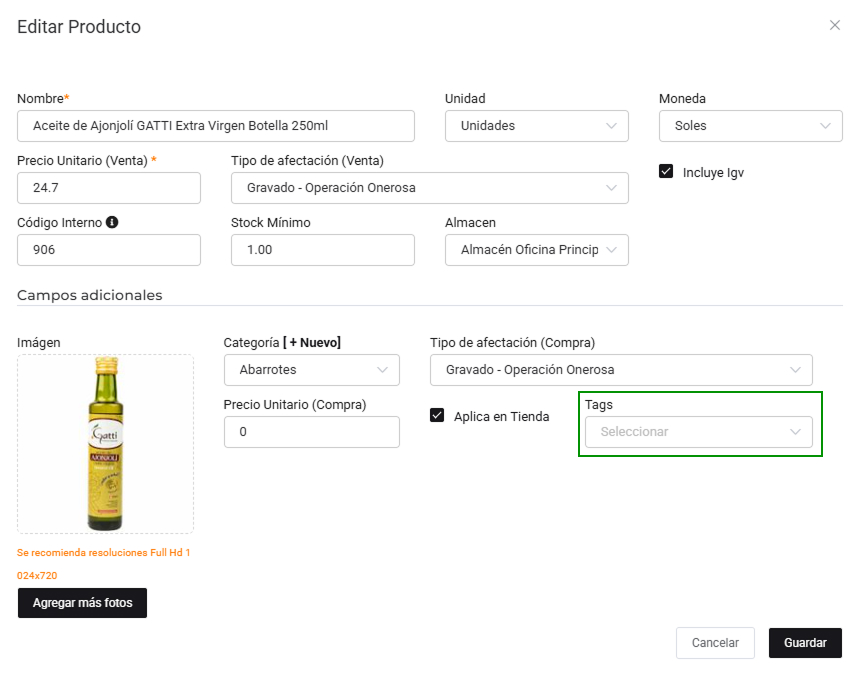Expand the Moneda dropdown showing Soles
859x675 pixels.
click(x=750, y=126)
